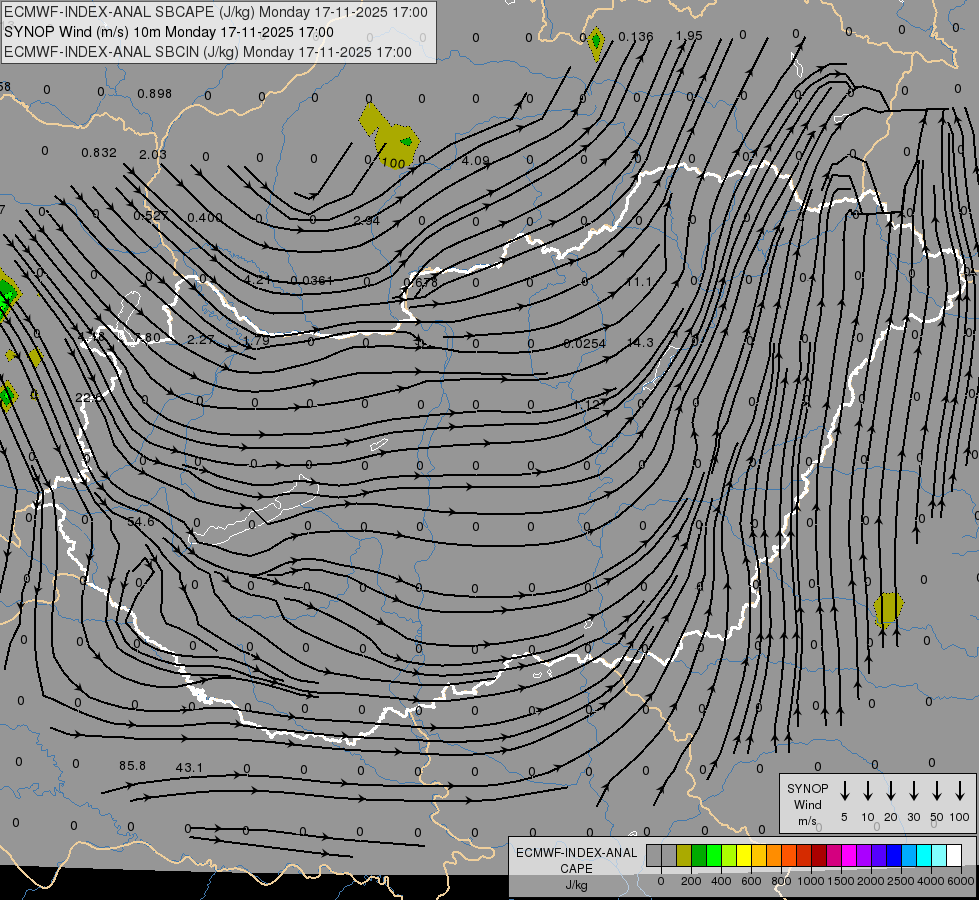979x900 pixels.
Task: Click the map value 0.0254
Action: [584, 344]
